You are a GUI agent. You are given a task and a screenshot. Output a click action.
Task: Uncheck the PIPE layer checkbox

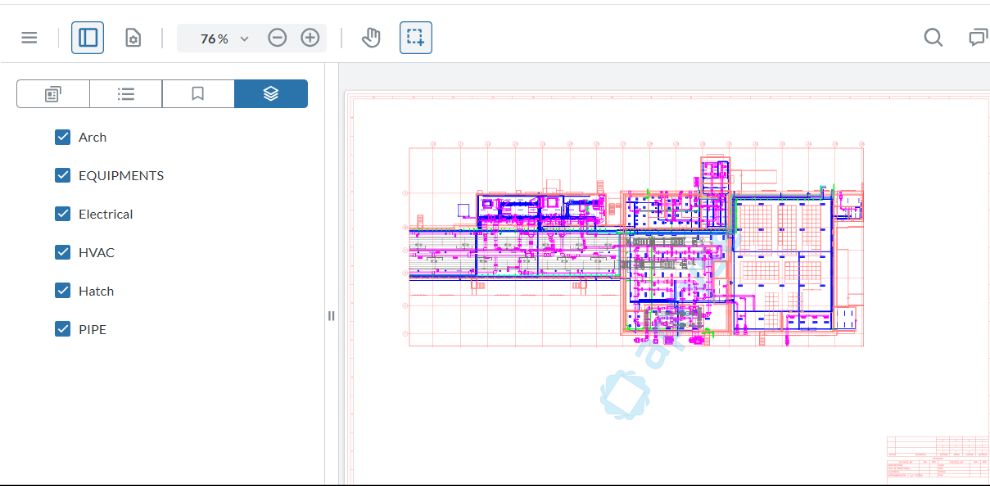[63, 329]
